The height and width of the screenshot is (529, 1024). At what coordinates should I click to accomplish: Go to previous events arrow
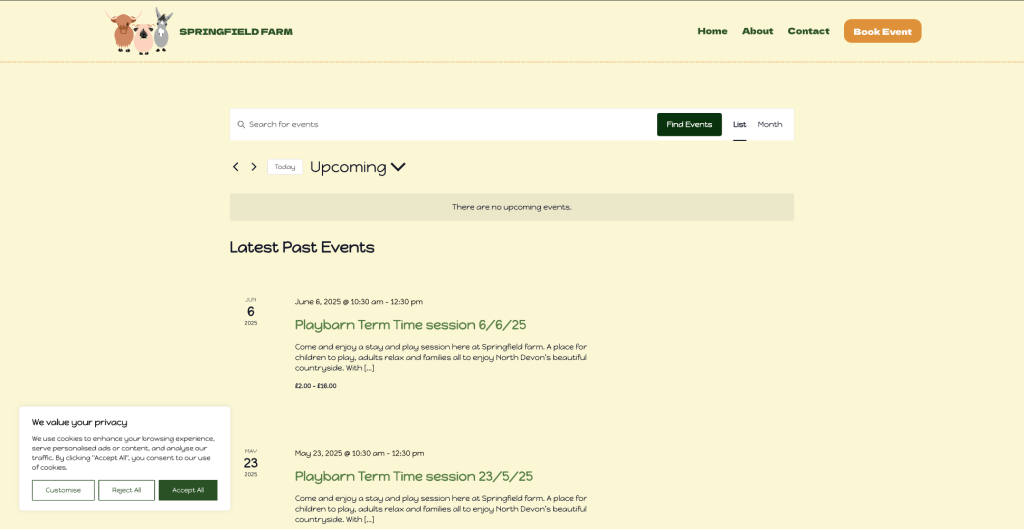[x=236, y=167]
